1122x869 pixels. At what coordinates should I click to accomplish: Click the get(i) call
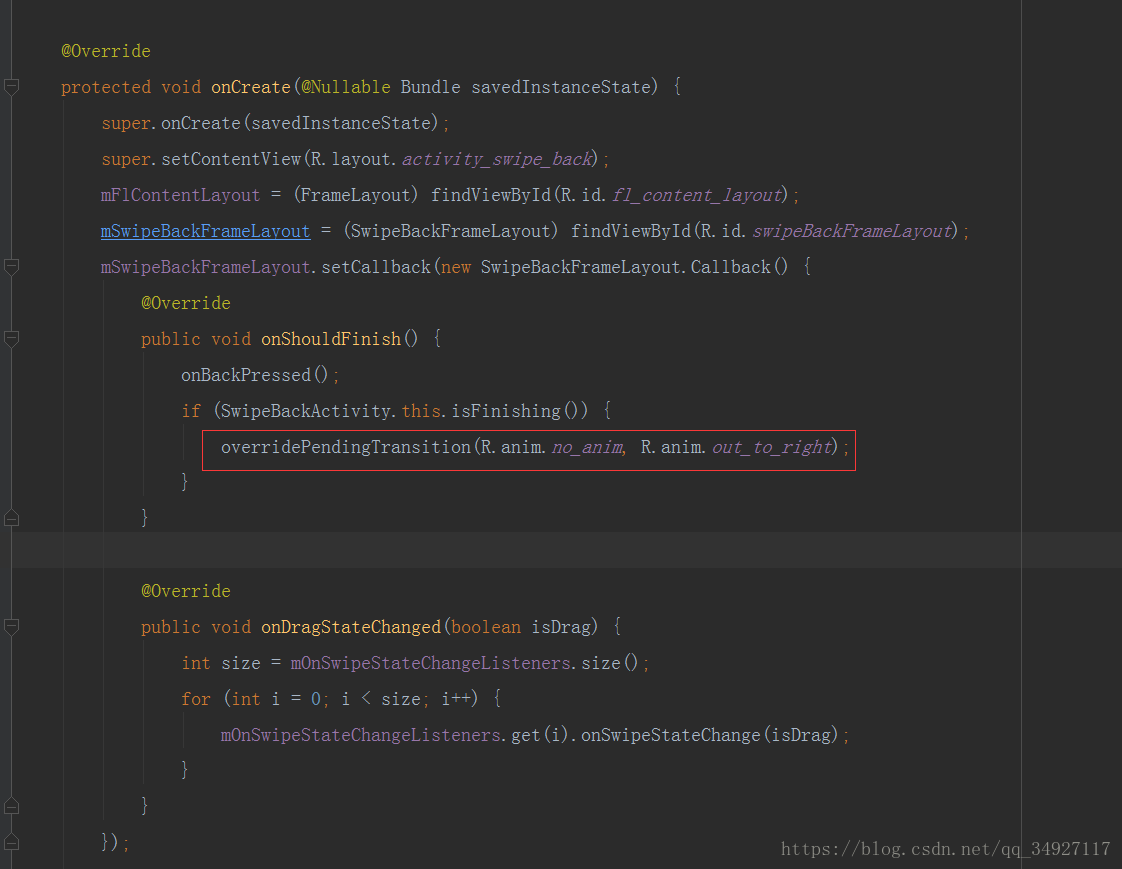pos(540,735)
